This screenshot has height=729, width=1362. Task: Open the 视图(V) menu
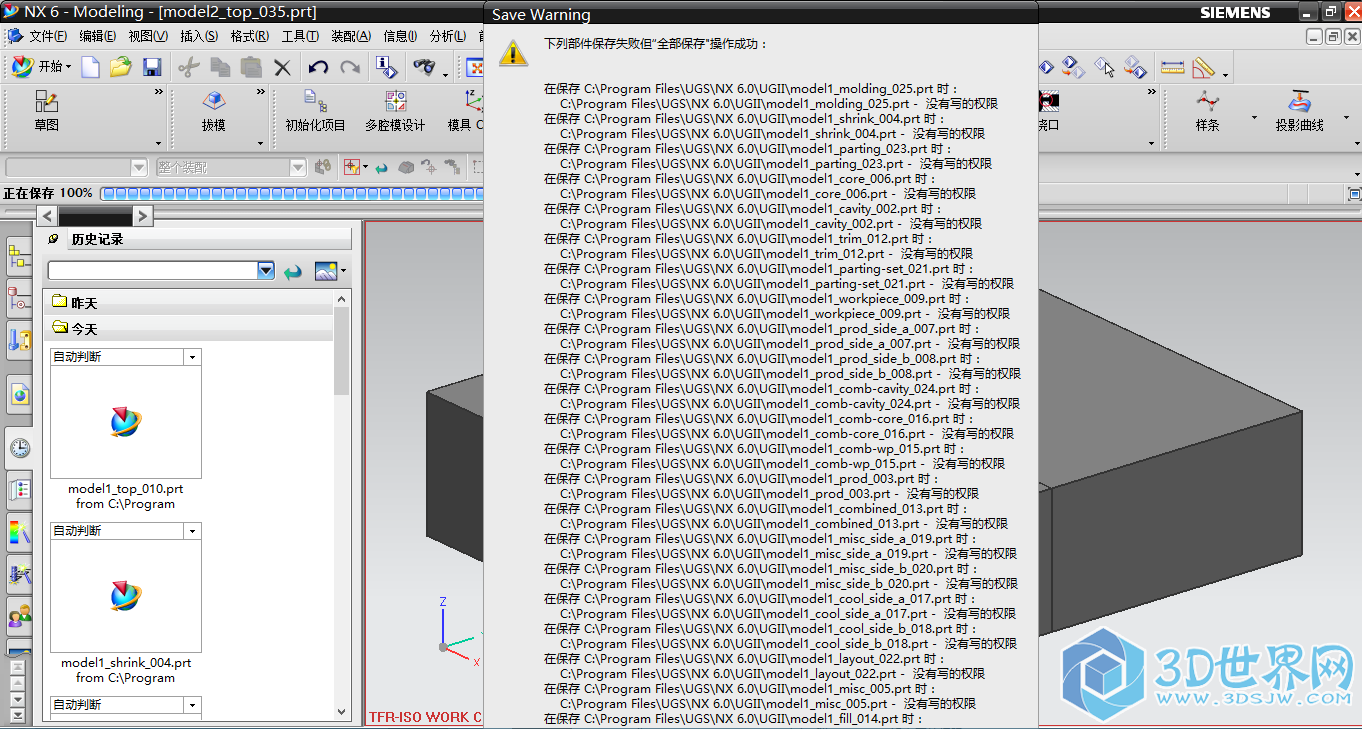click(147, 36)
